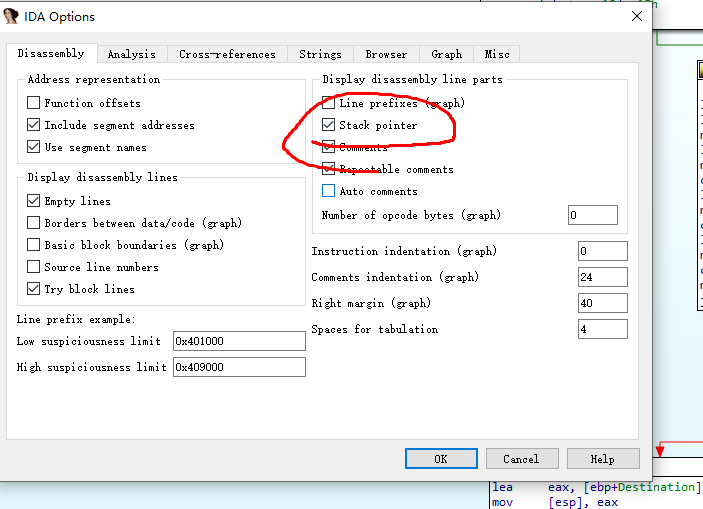
Task: Open the Cross-references tab
Action: [x=227, y=54]
